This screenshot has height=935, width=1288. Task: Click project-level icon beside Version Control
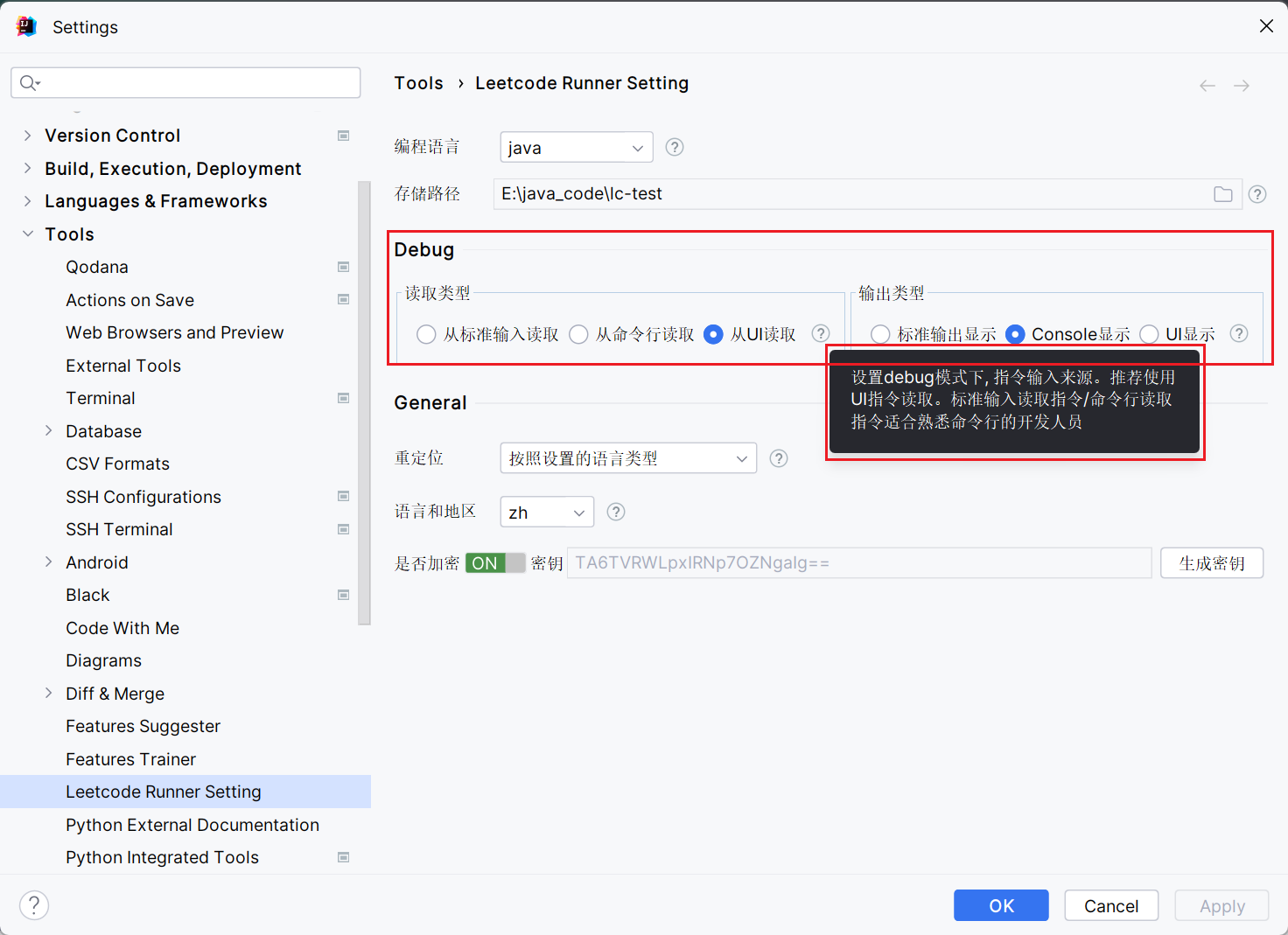[344, 136]
